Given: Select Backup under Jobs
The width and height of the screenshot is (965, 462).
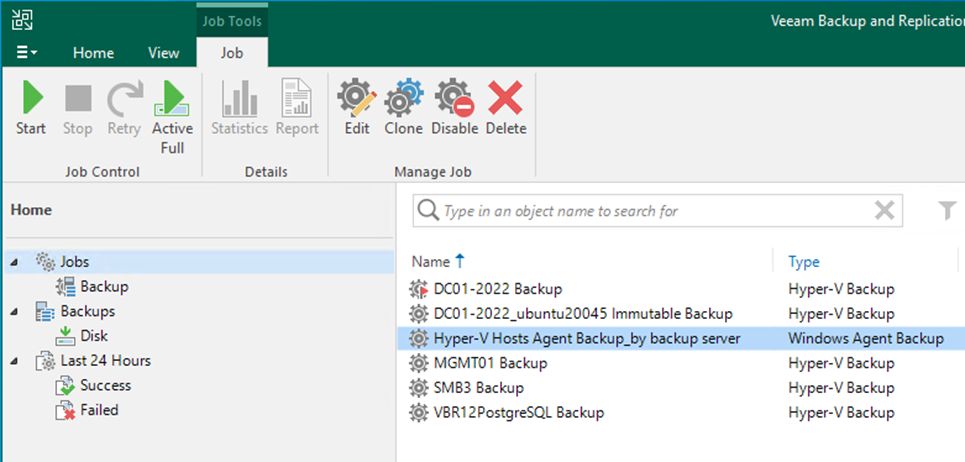Looking at the screenshot, I should click(104, 286).
